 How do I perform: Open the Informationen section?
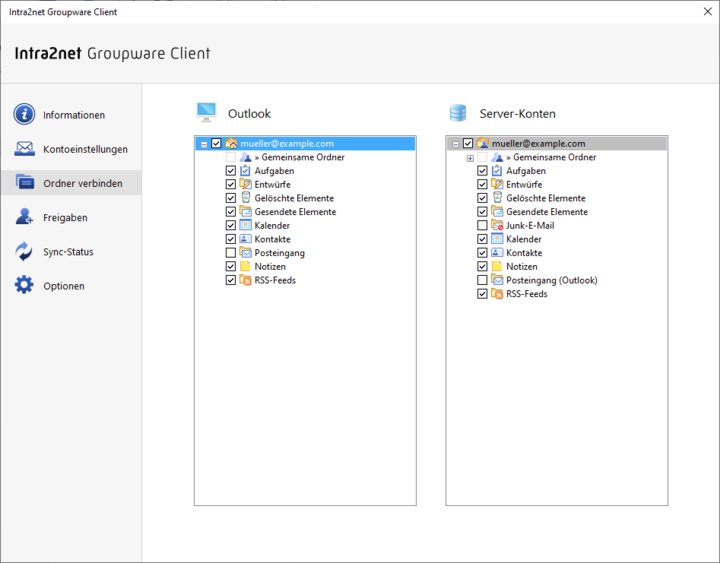point(71,114)
